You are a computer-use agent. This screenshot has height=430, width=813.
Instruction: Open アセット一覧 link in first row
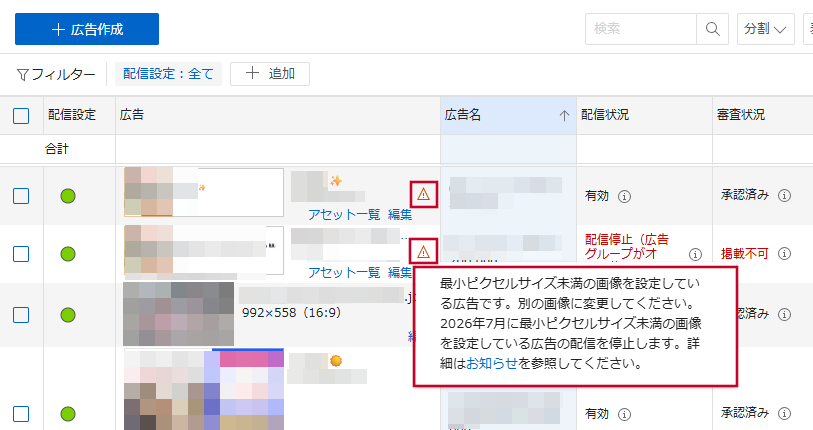pos(344,214)
